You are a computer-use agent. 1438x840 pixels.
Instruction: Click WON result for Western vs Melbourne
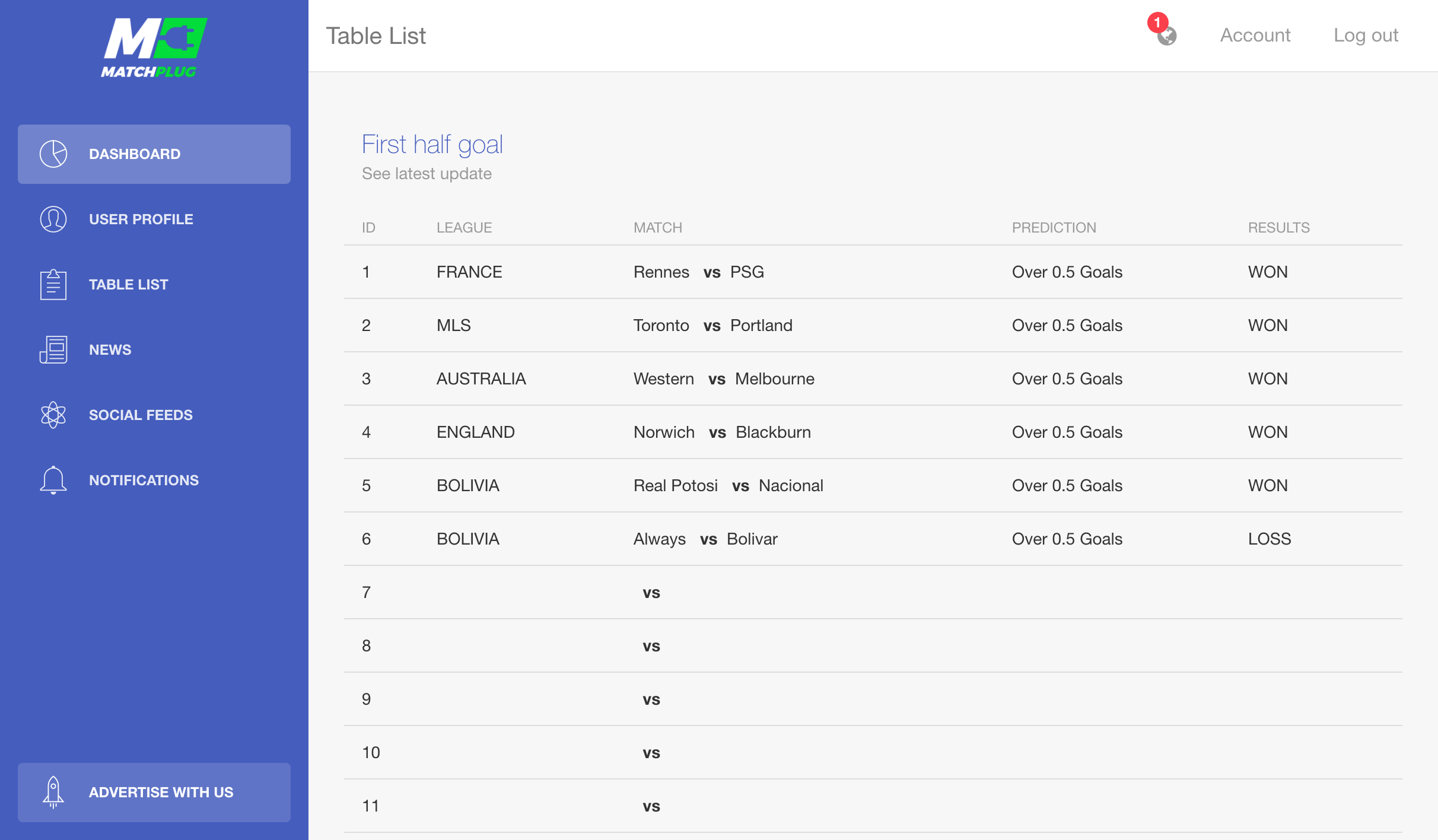[1268, 379]
